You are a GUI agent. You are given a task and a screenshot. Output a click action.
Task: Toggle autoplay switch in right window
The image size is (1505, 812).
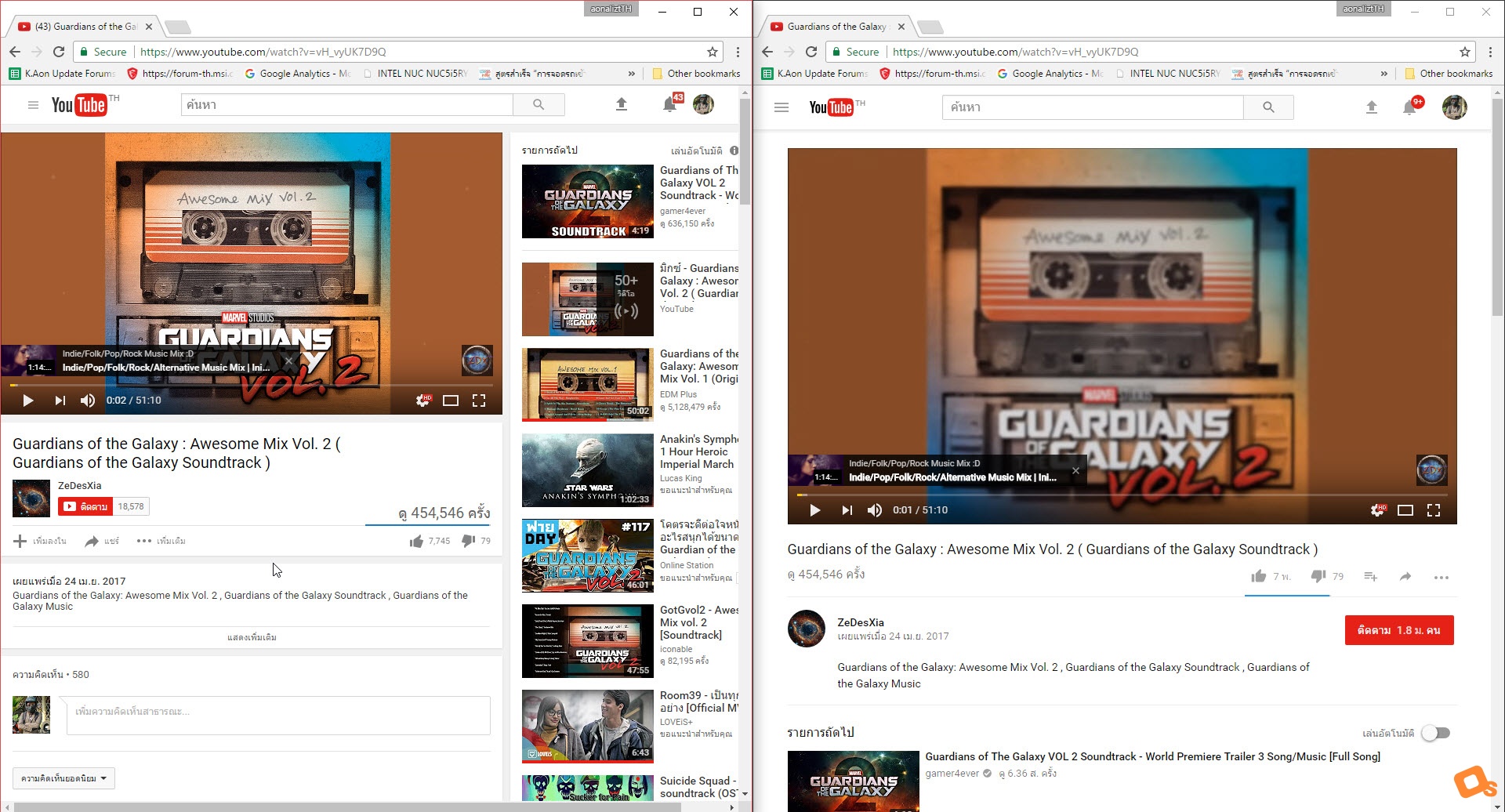[1436, 733]
